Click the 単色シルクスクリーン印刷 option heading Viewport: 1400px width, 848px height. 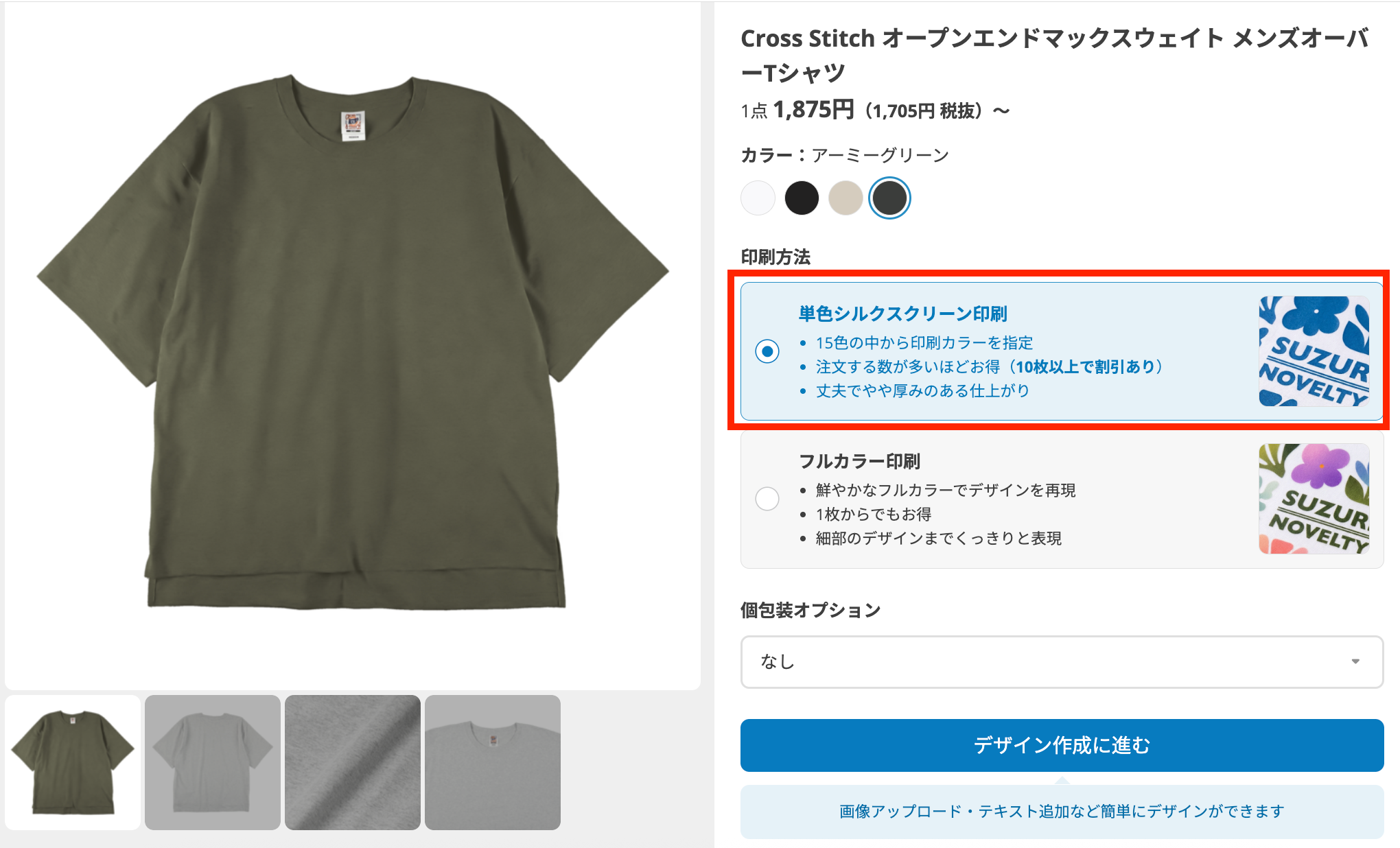(902, 314)
